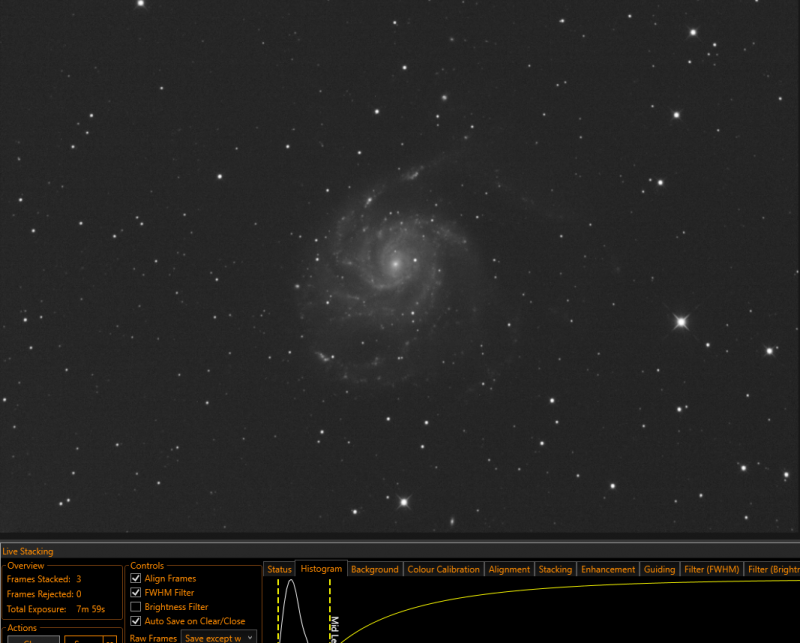
Task: Open the Raw Frames dropdown
Action: coord(218,637)
